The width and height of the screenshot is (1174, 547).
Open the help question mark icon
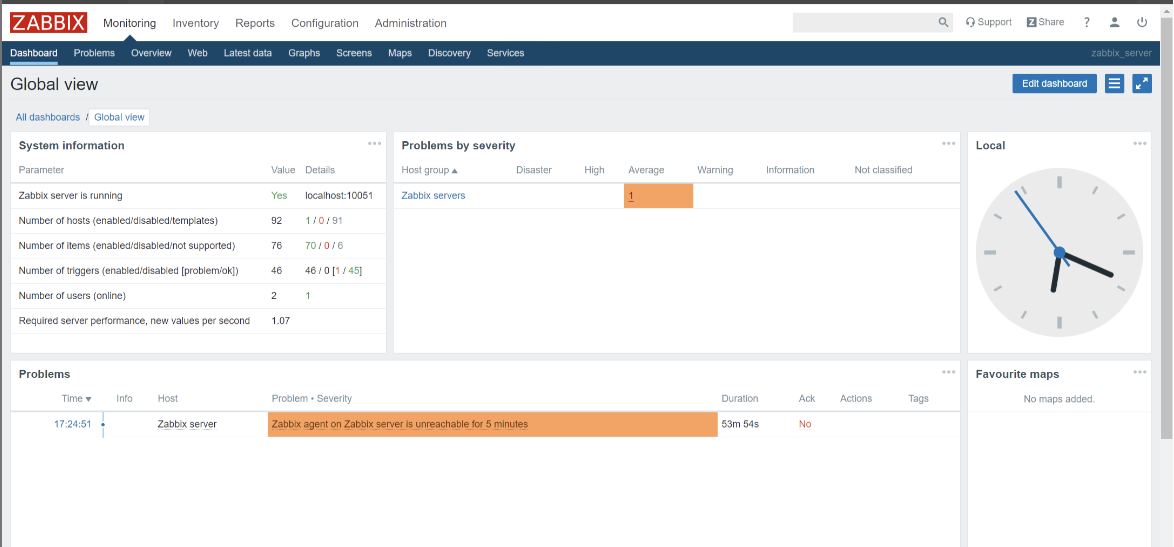1087,22
